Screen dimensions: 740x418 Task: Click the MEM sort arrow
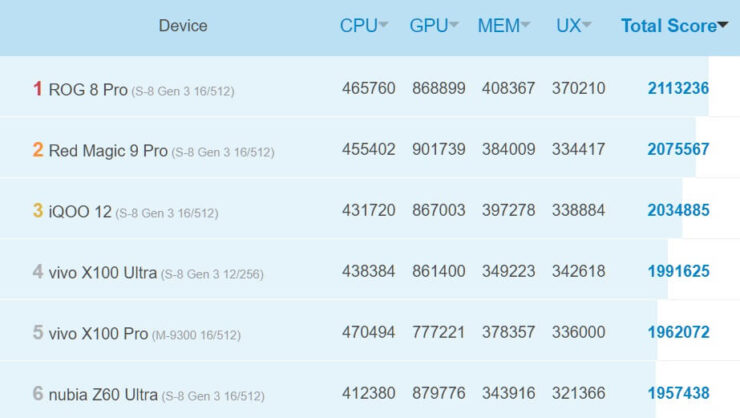[x=526, y=26]
